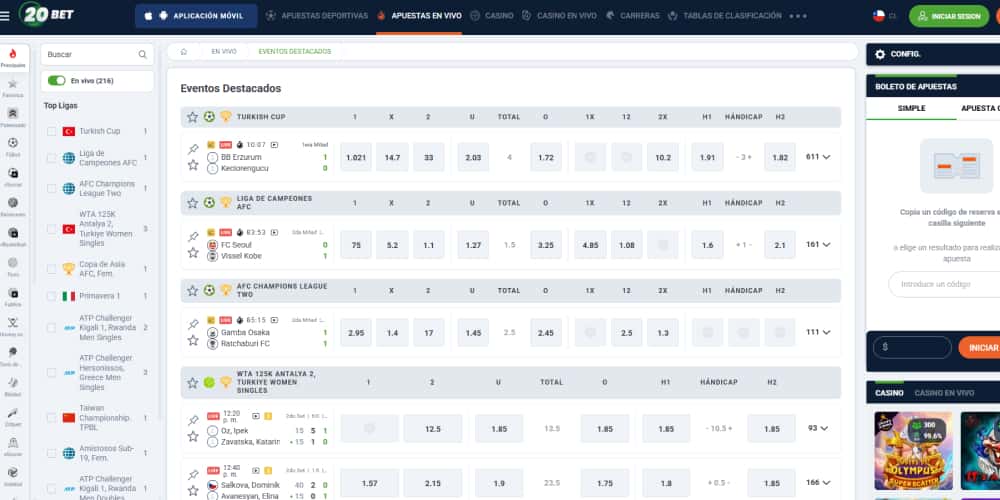Click the Aplicación Móvil button
Viewport: 1000px width, 500px height.
196,16
